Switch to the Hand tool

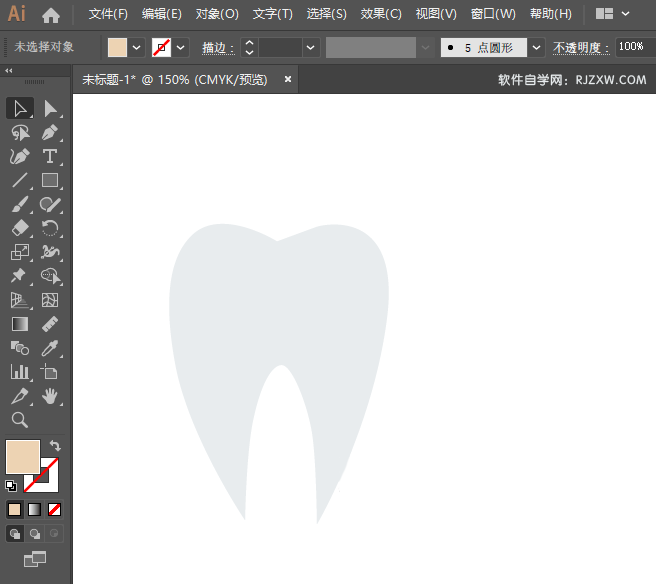tap(50, 396)
